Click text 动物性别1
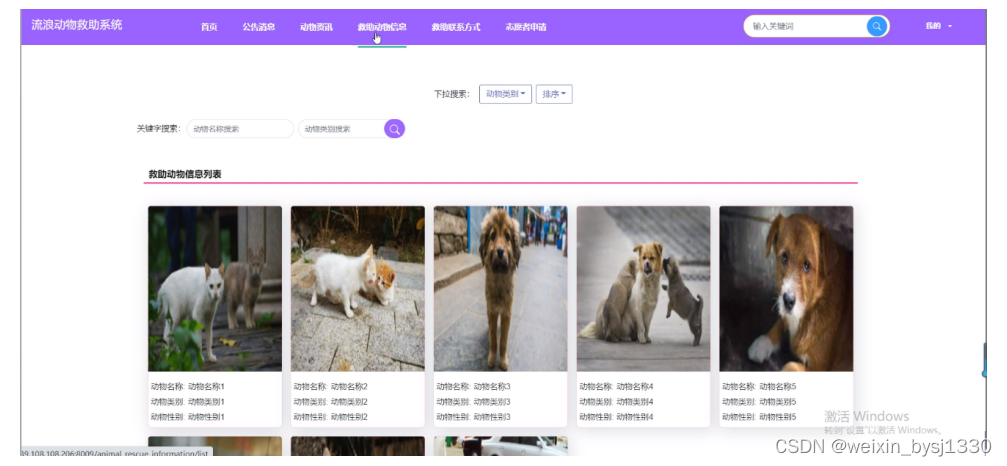 coord(206,417)
